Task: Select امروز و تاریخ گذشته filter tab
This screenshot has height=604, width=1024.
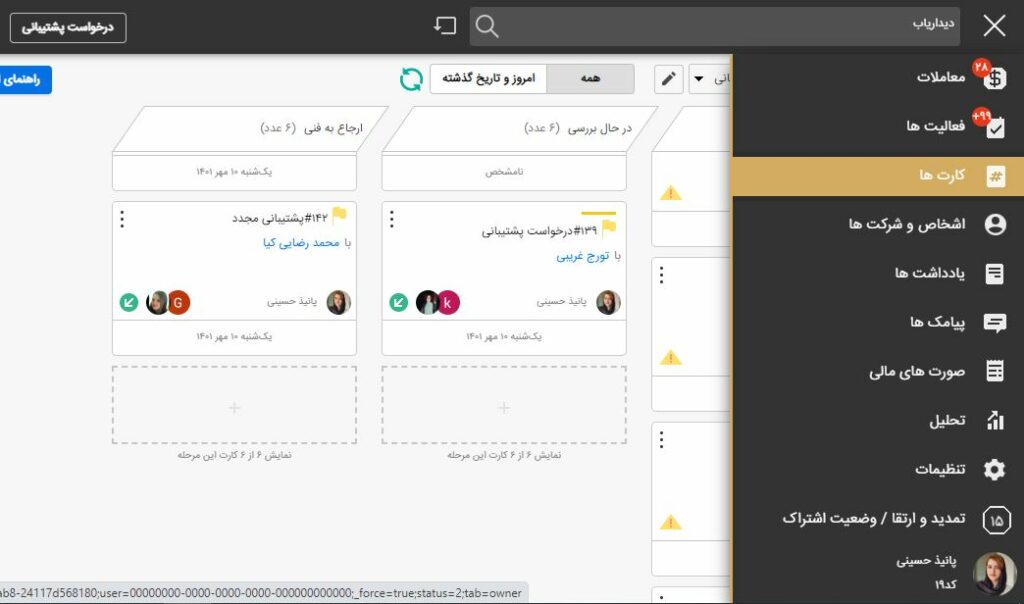Action: [488, 78]
